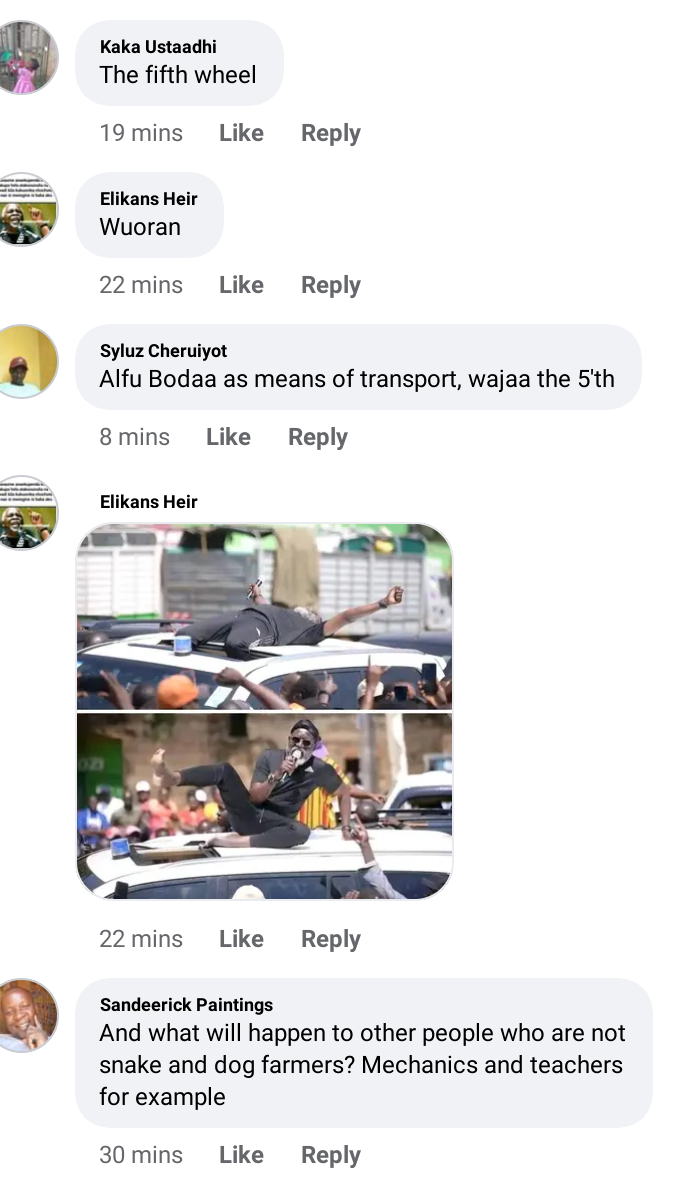Reply to Elikans Heir's photo comment
This screenshot has width=688, height=1178.
330,938
